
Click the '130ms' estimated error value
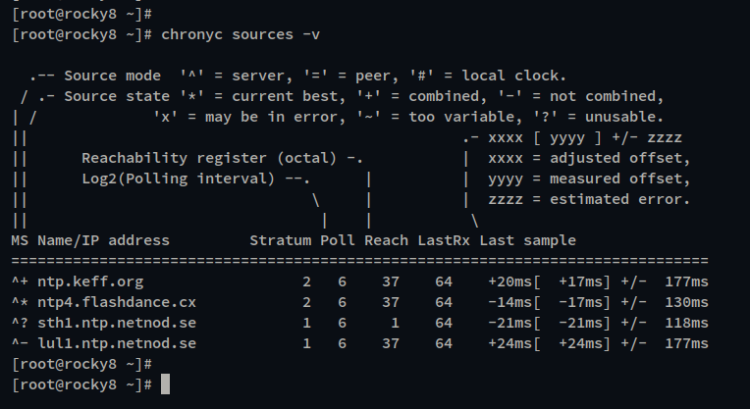(x=686, y=302)
